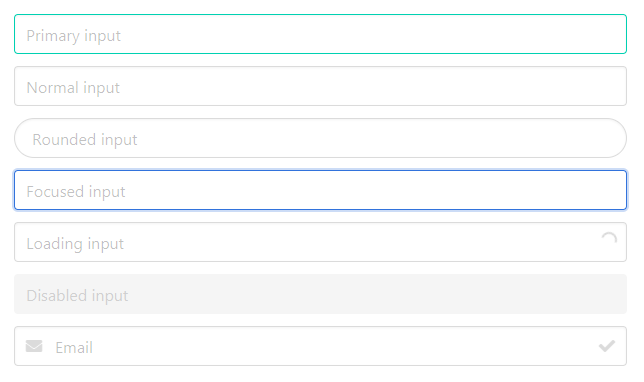Select the blue-outlined text box
This screenshot has width=644, height=382.
point(320,190)
